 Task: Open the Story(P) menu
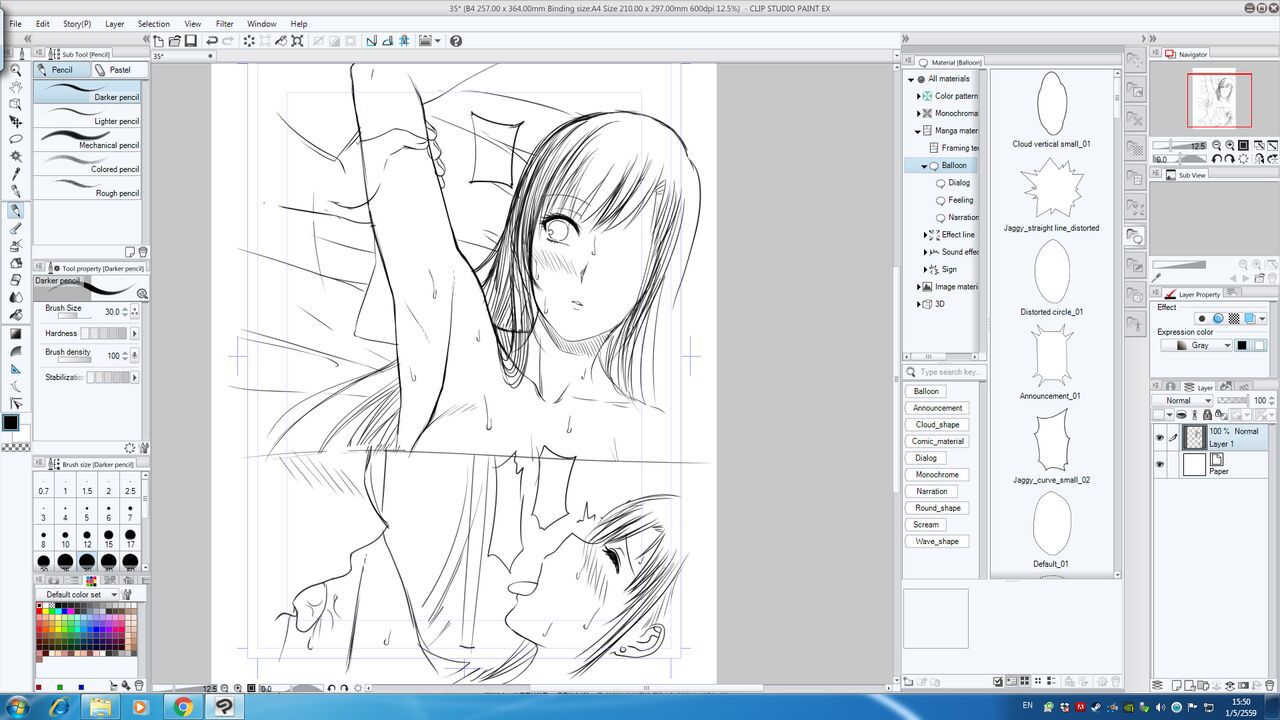[77, 23]
